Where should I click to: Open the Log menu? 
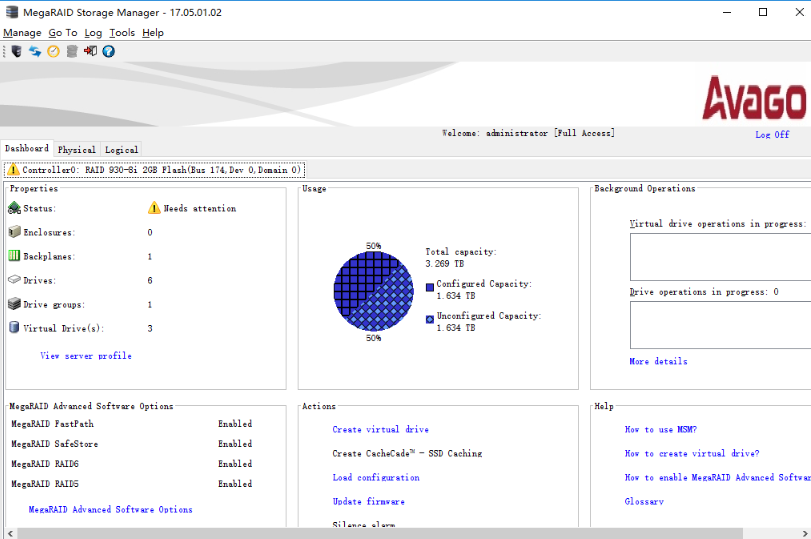click(x=93, y=33)
